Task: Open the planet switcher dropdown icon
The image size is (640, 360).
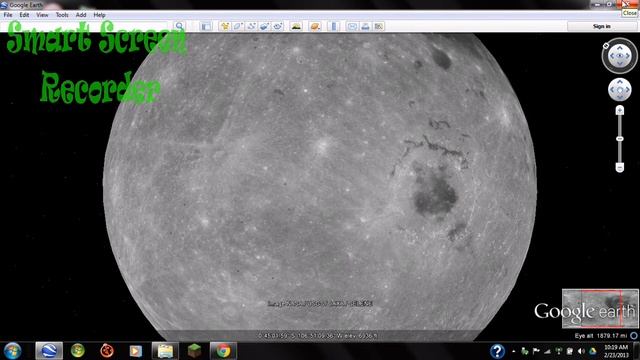Action: point(315,26)
